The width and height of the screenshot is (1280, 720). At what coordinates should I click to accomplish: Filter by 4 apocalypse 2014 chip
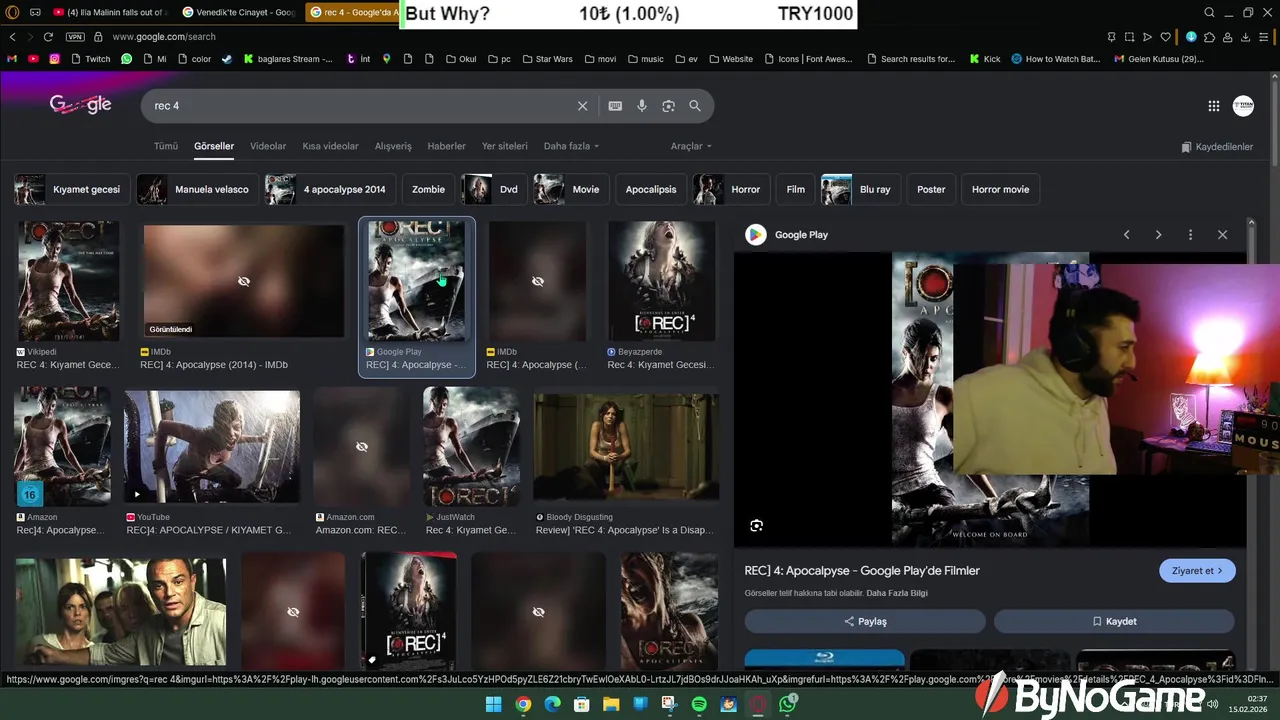click(329, 189)
